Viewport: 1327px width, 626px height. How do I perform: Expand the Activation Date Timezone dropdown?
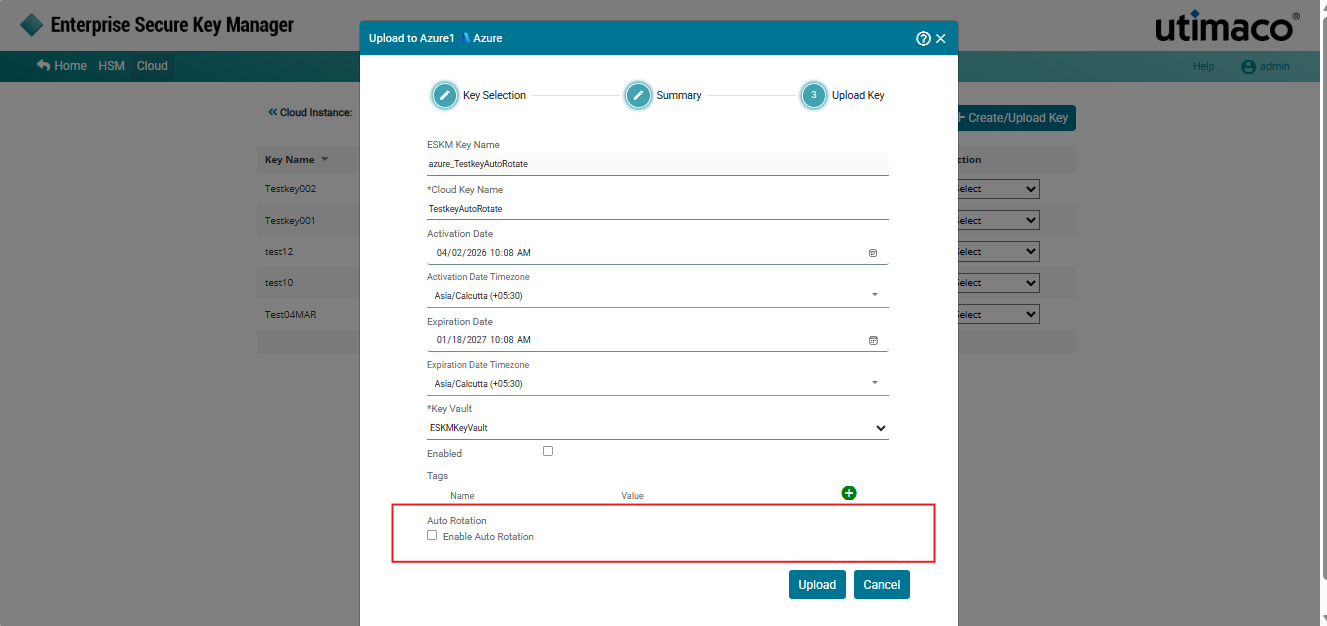click(x=875, y=295)
